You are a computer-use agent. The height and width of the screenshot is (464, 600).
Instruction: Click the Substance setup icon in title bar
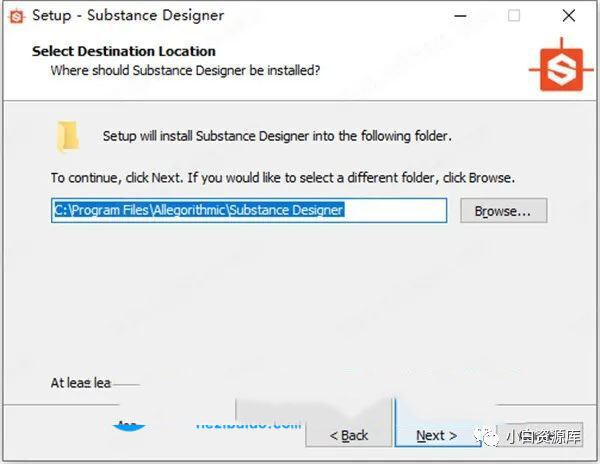[x=16, y=16]
